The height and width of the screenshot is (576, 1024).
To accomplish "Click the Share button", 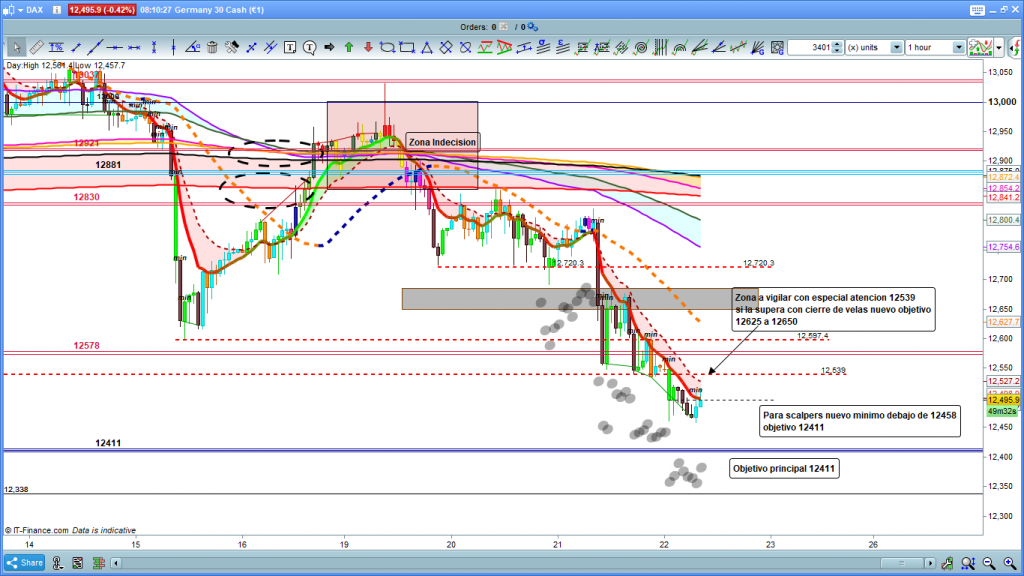I will [28, 562].
